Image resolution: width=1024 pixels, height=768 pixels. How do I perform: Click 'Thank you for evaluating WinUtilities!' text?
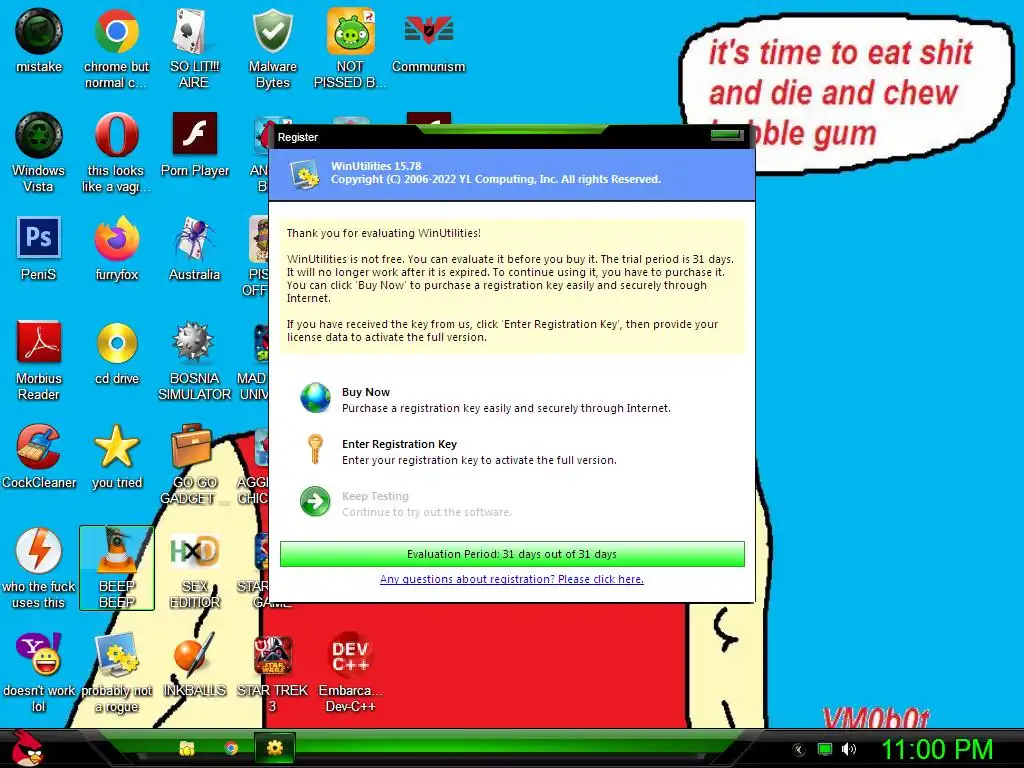[383, 233]
